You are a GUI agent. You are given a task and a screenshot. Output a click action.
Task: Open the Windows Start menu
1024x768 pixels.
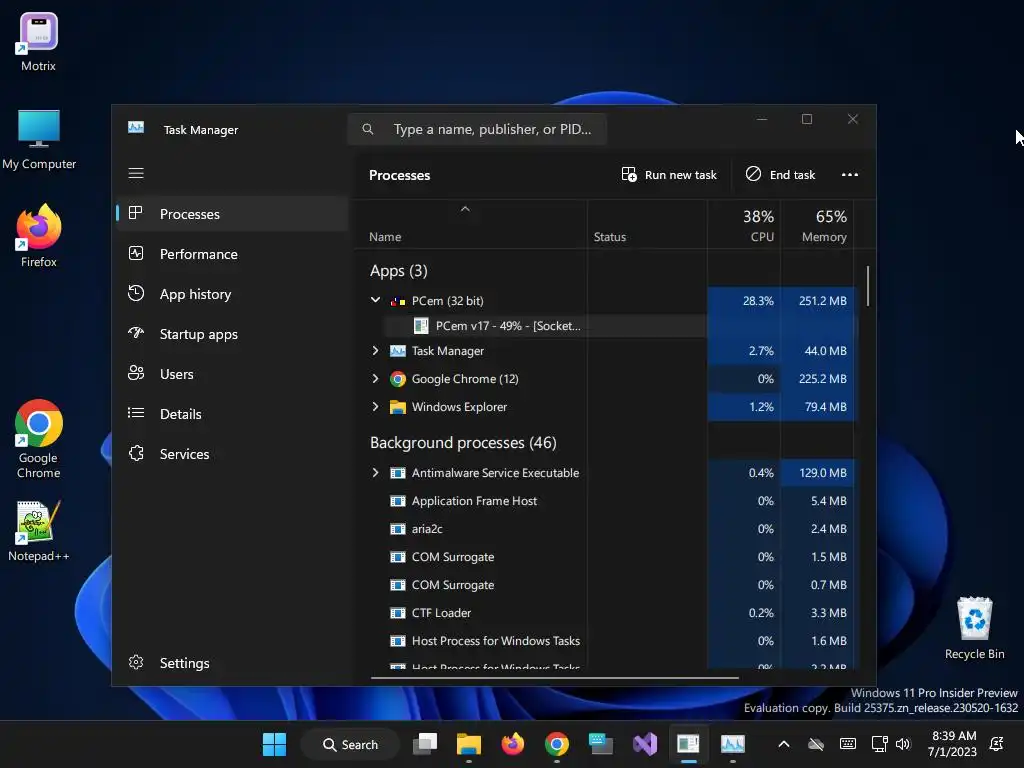274,744
